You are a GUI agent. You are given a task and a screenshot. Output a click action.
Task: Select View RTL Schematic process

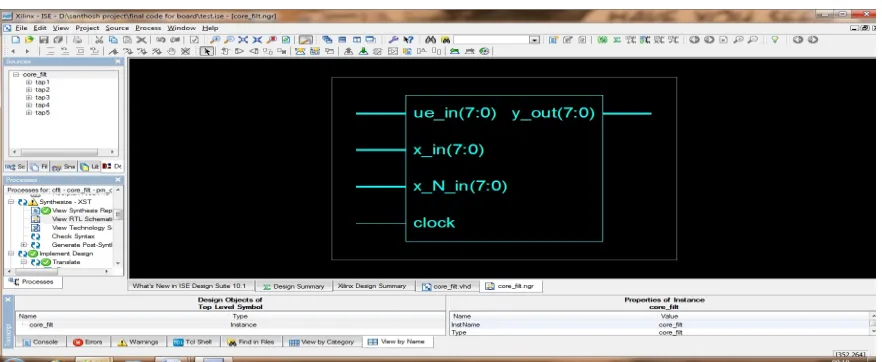tap(82, 219)
